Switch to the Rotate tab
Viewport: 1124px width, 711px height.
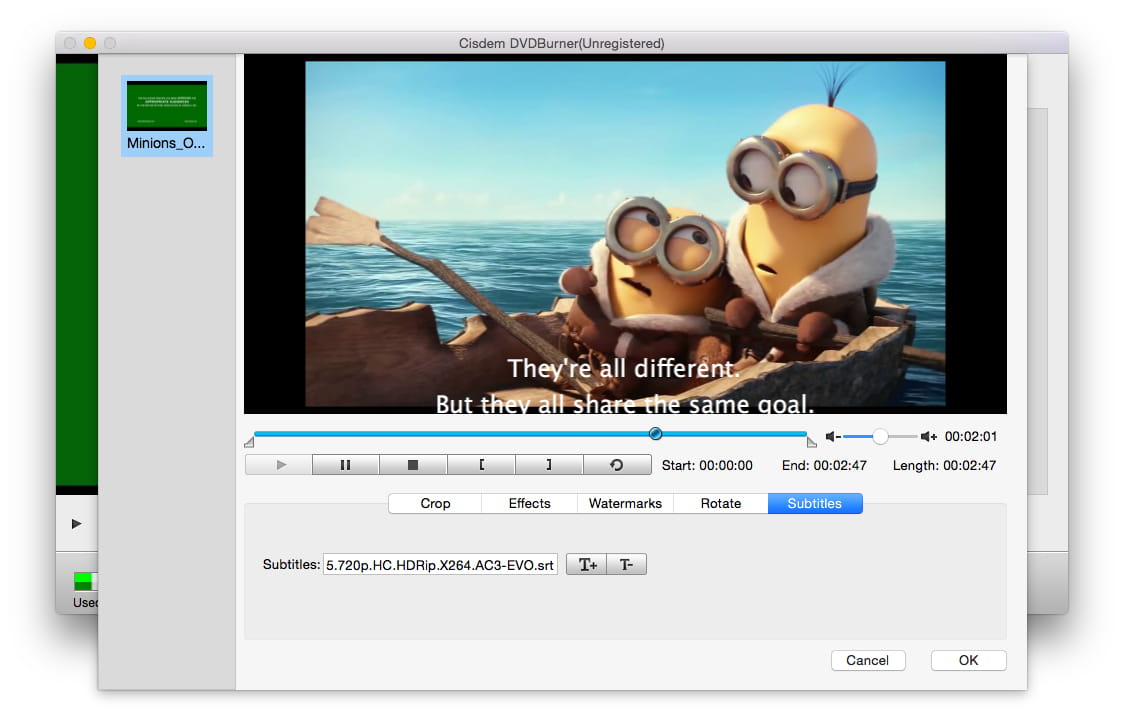720,504
